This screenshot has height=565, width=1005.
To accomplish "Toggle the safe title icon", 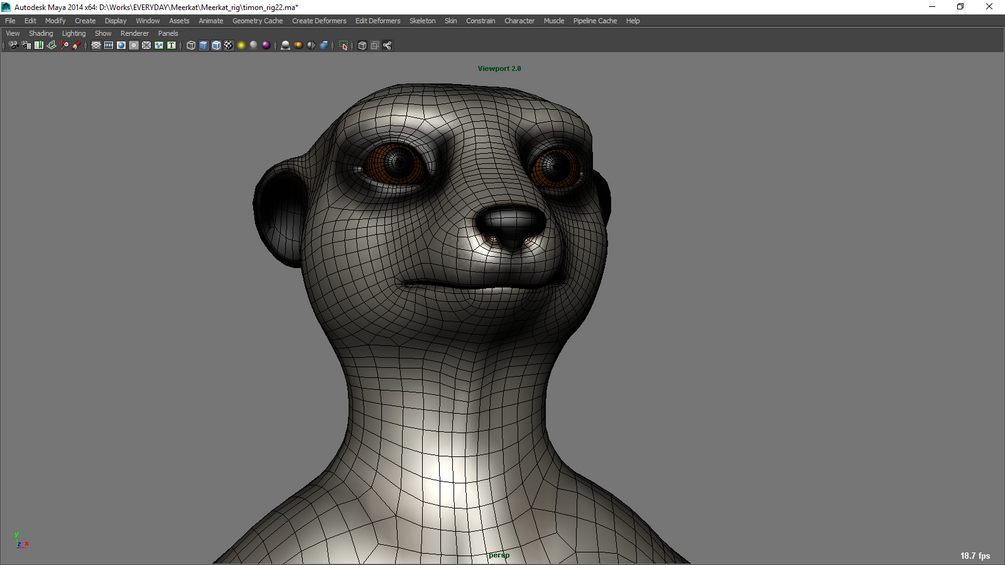I will pyautogui.click(x=171, y=45).
